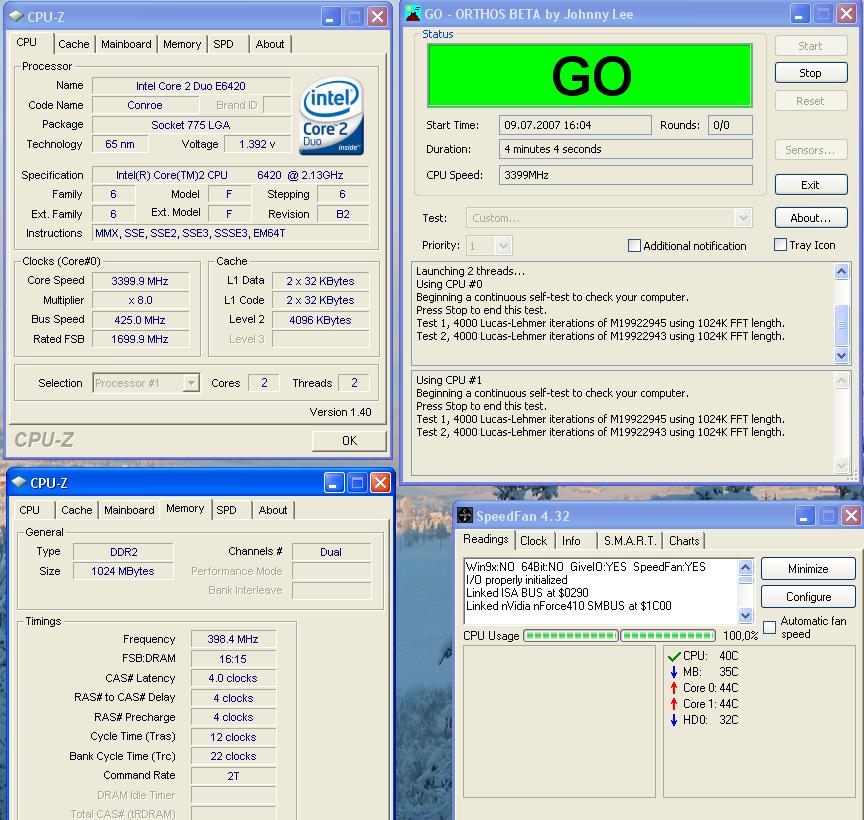The image size is (864, 820).
Task: Open the S.M.A.R.T. tab in SpeedFan
Action: click(x=630, y=541)
